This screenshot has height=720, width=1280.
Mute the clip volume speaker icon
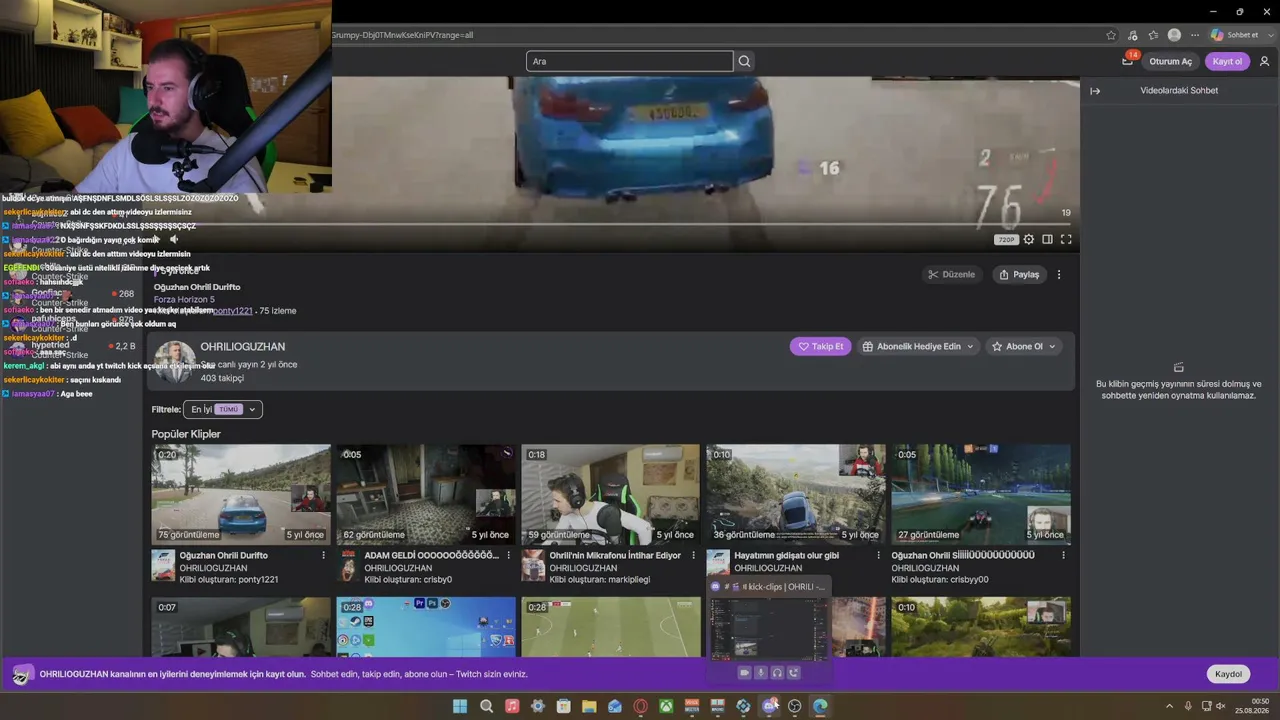click(x=174, y=240)
